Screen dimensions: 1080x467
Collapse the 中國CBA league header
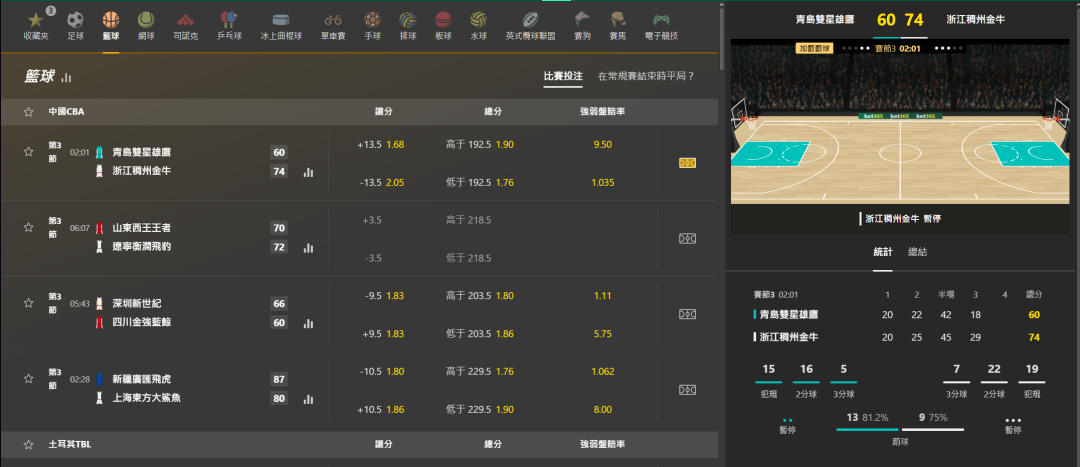pyautogui.click(x=359, y=112)
